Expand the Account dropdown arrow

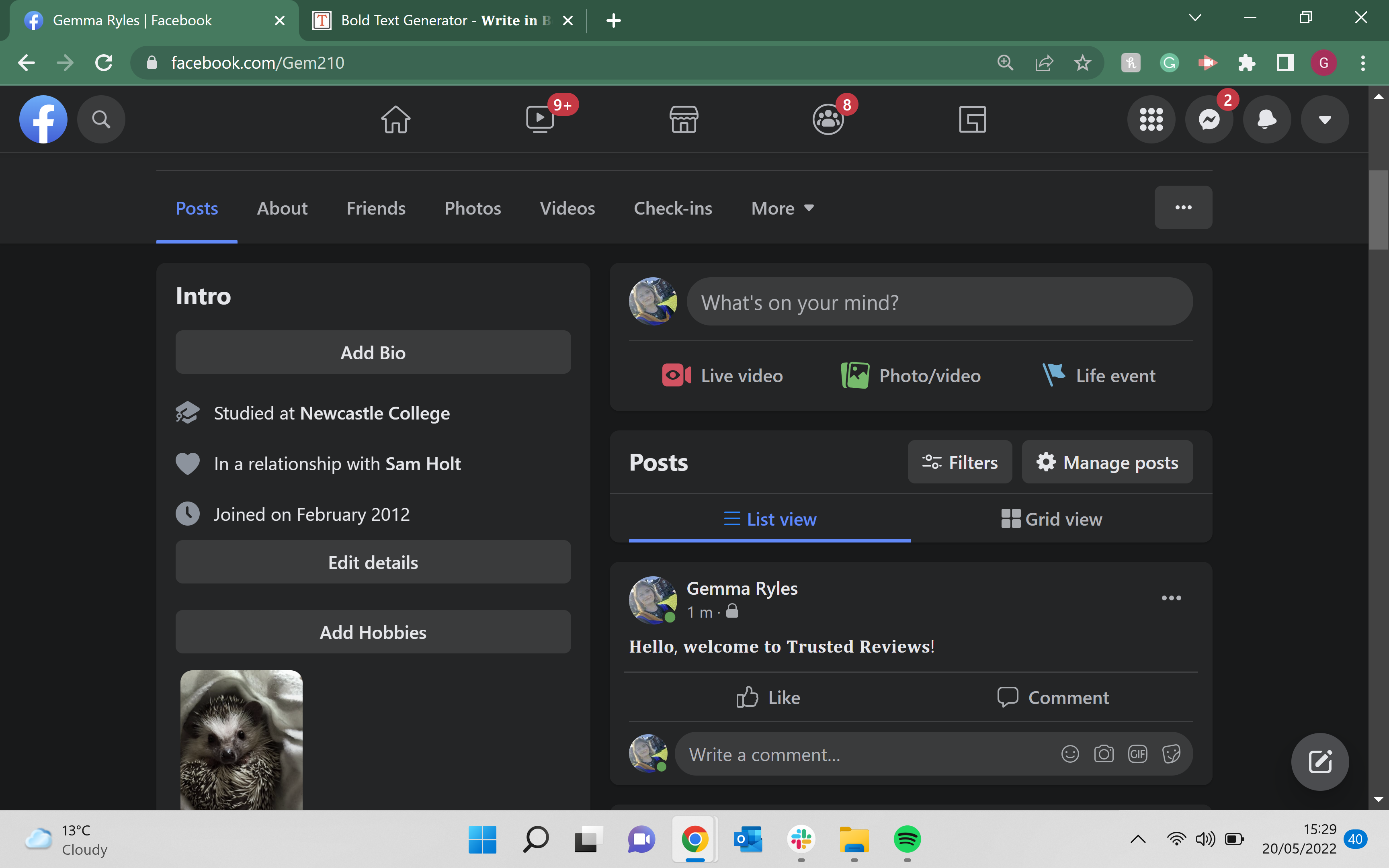pyautogui.click(x=1325, y=119)
